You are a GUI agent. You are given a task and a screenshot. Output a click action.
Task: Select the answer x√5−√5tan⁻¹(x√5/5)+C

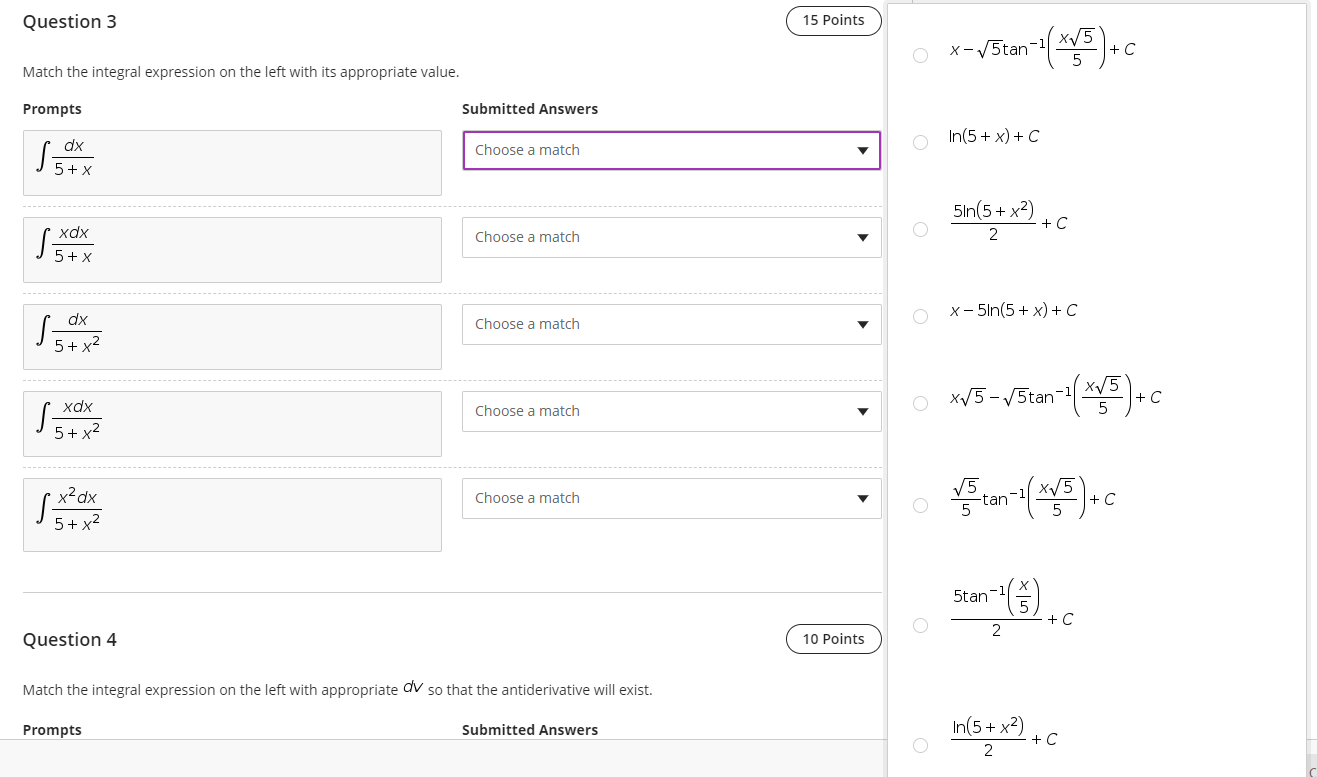(919, 404)
